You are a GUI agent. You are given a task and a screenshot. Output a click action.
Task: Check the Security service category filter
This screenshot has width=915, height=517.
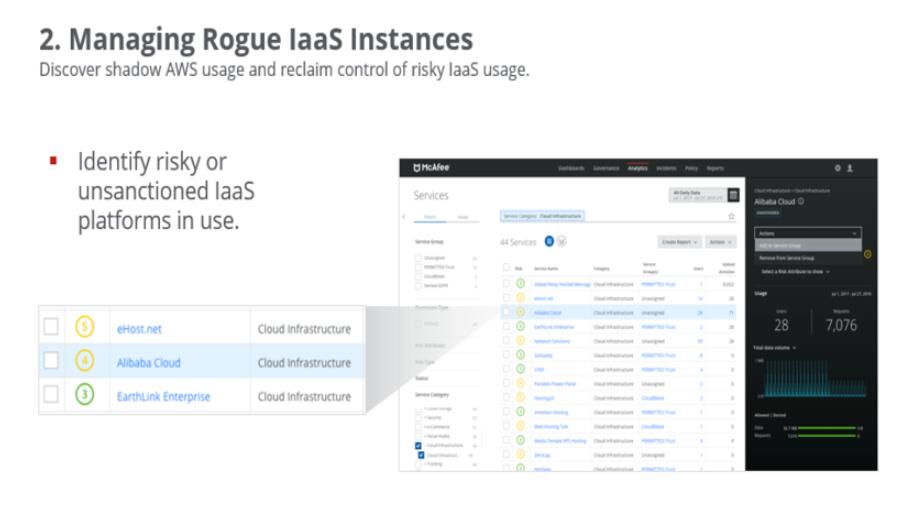pyautogui.click(x=418, y=418)
